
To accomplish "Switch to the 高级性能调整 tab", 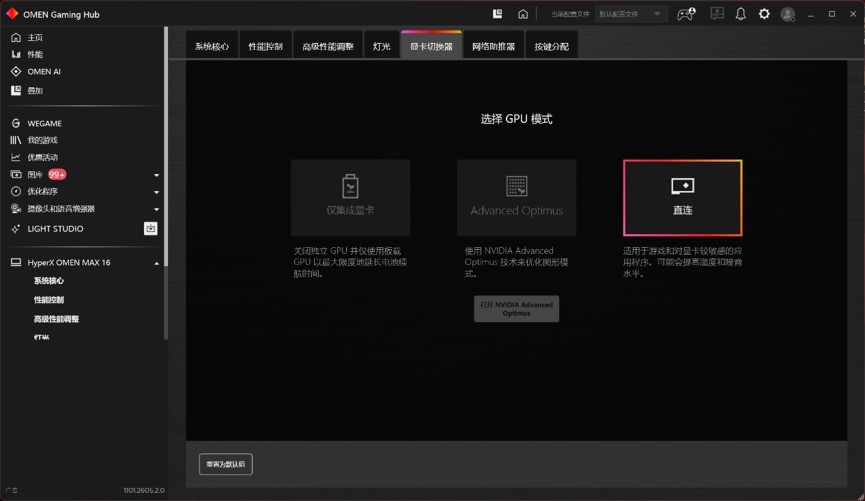I will coord(328,46).
